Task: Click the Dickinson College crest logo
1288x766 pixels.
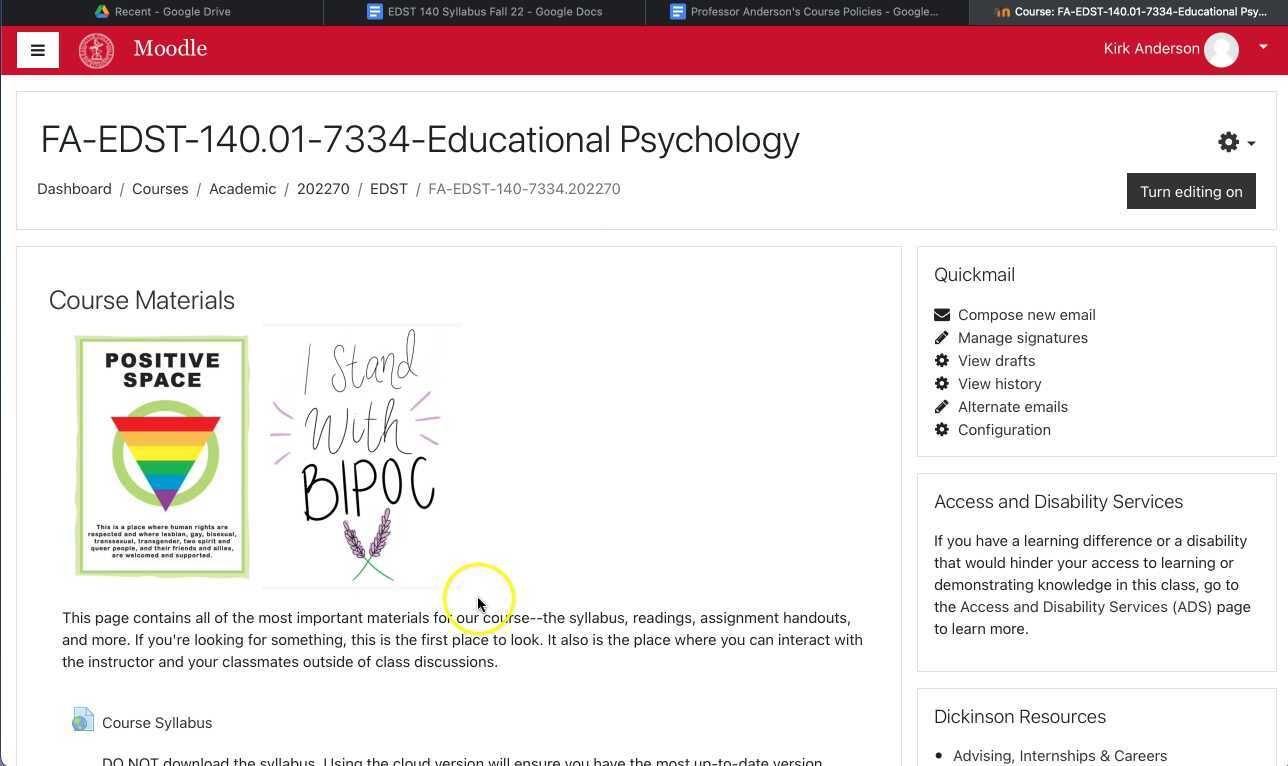Action: pyautogui.click(x=96, y=49)
